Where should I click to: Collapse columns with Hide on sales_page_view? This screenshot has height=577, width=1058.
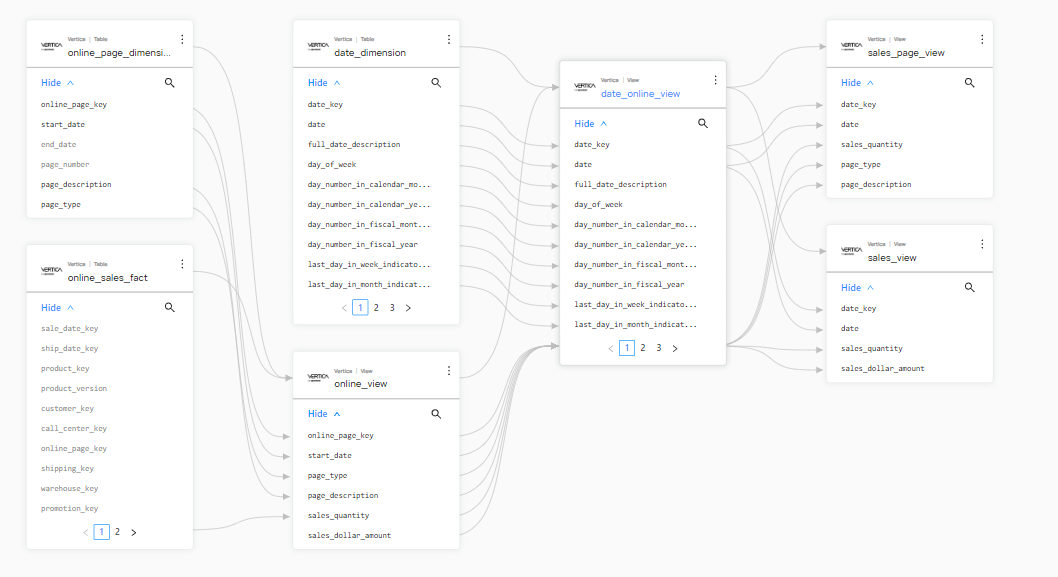(x=857, y=82)
